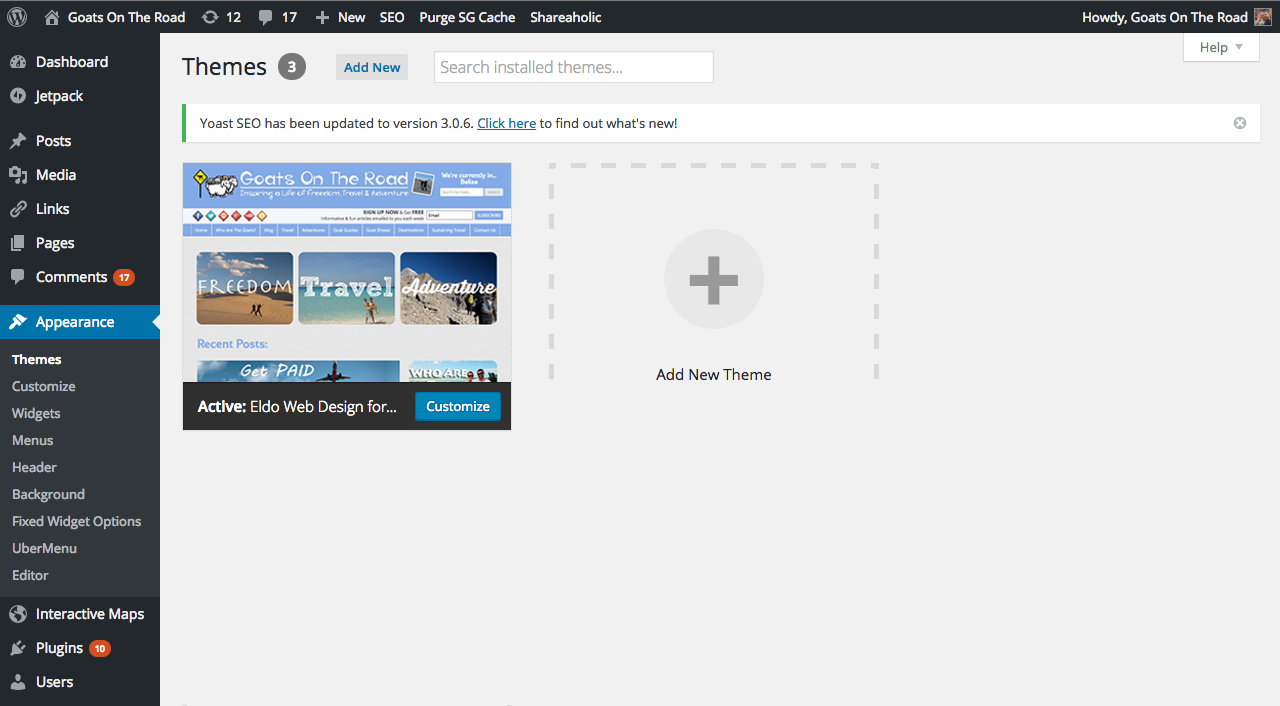Click the large plus circle to add theme

[x=714, y=279]
